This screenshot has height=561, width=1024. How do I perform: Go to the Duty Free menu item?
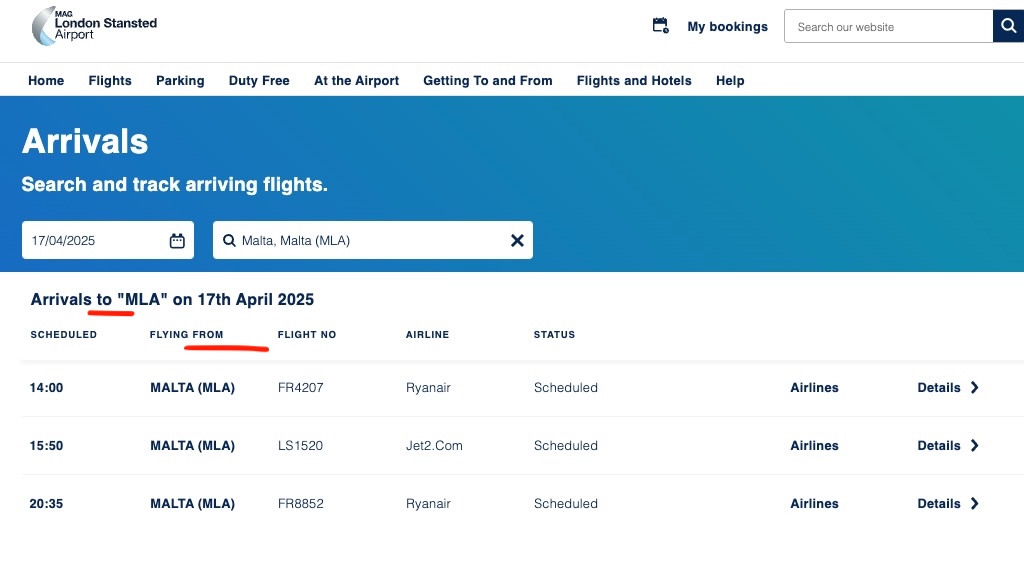[x=259, y=80]
